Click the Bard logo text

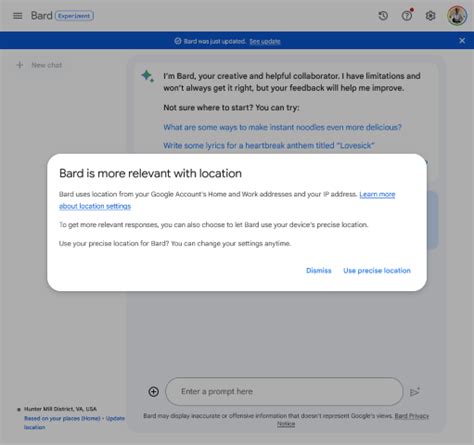coord(42,16)
